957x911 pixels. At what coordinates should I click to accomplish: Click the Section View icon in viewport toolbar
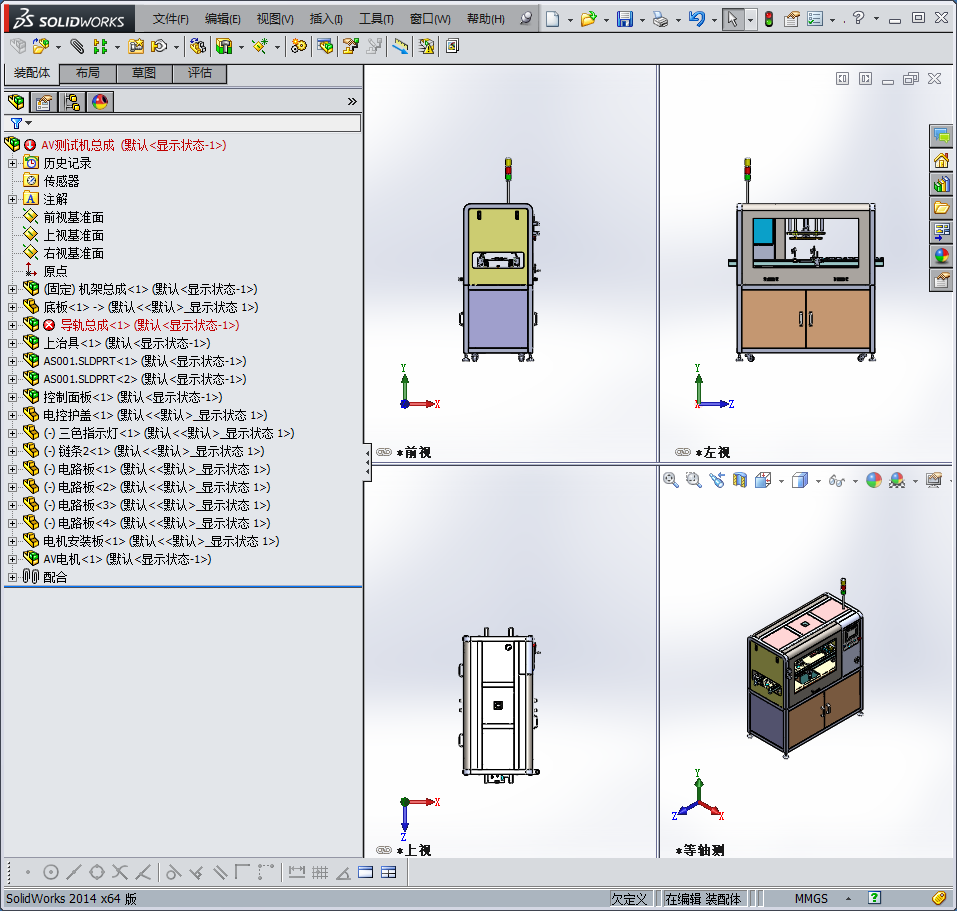[x=740, y=480]
